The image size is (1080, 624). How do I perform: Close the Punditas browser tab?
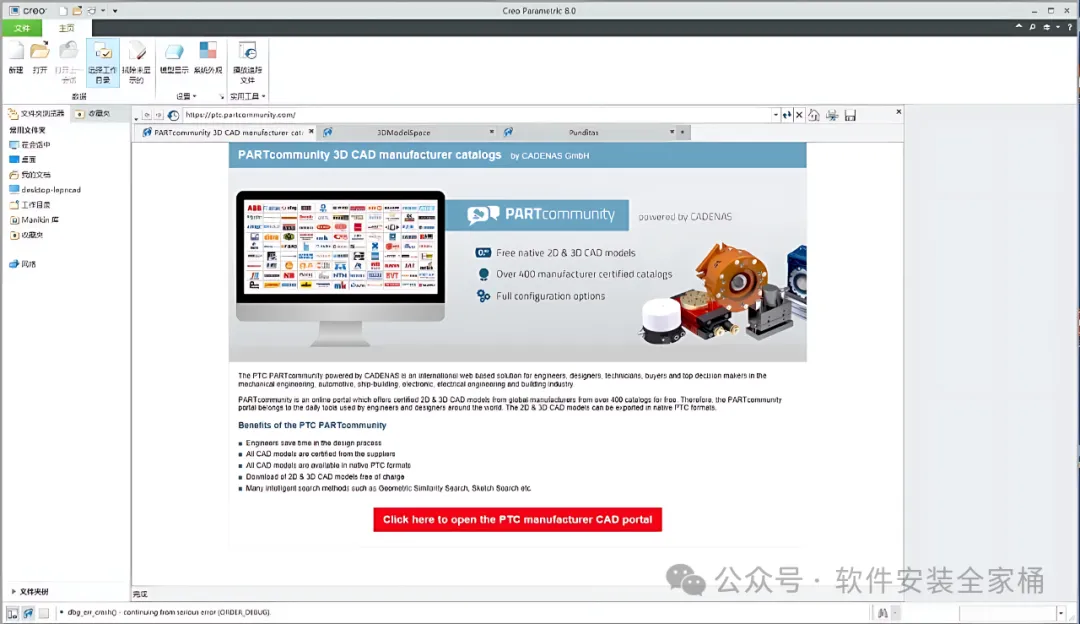[x=672, y=132]
